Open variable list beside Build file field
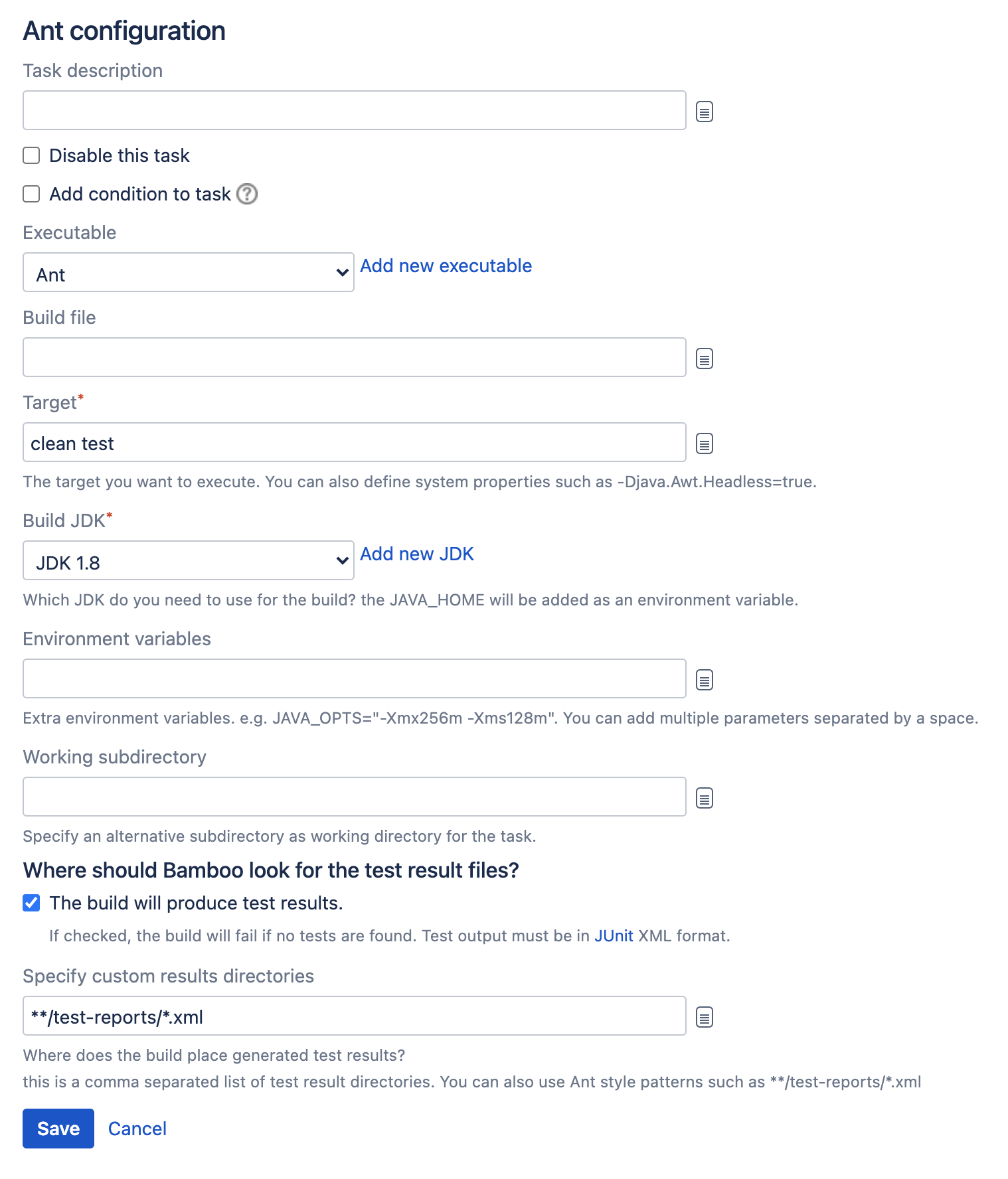 coord(703,358)
